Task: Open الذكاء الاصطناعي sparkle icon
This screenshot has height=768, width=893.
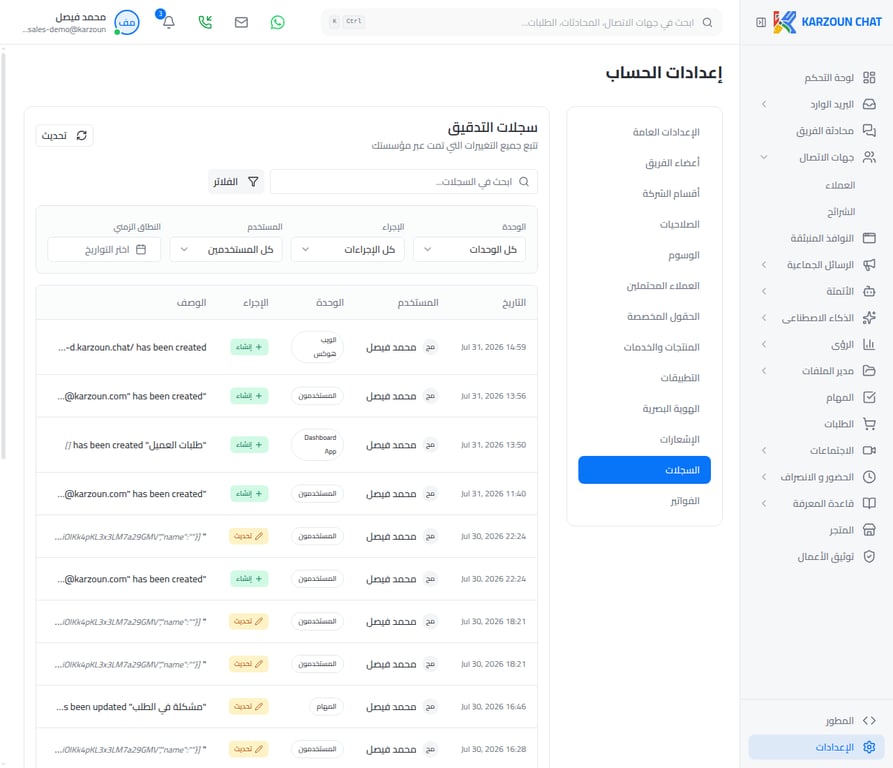Action: [x=869, y=318]
